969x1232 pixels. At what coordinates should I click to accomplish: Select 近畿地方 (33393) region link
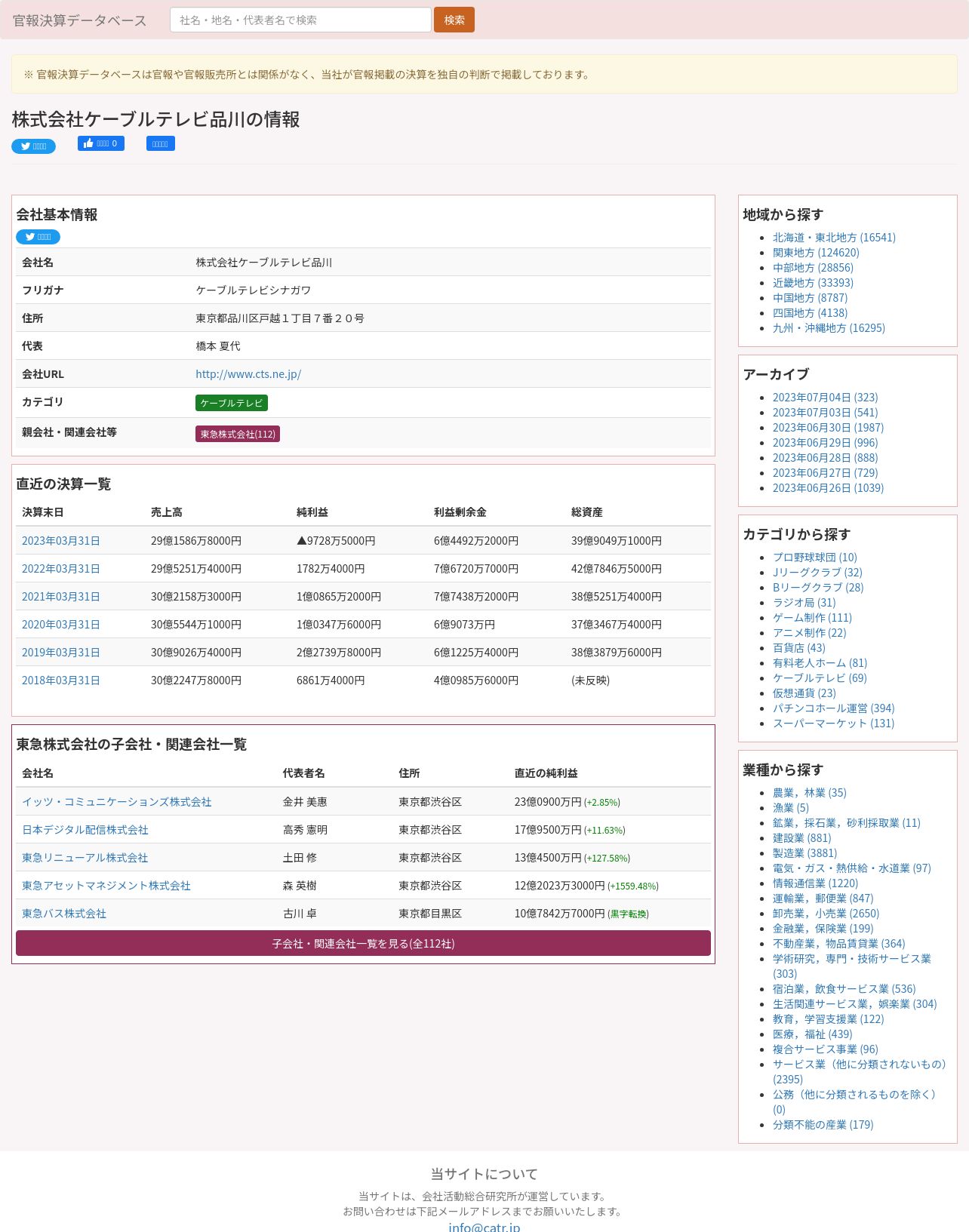pos(813,283)
